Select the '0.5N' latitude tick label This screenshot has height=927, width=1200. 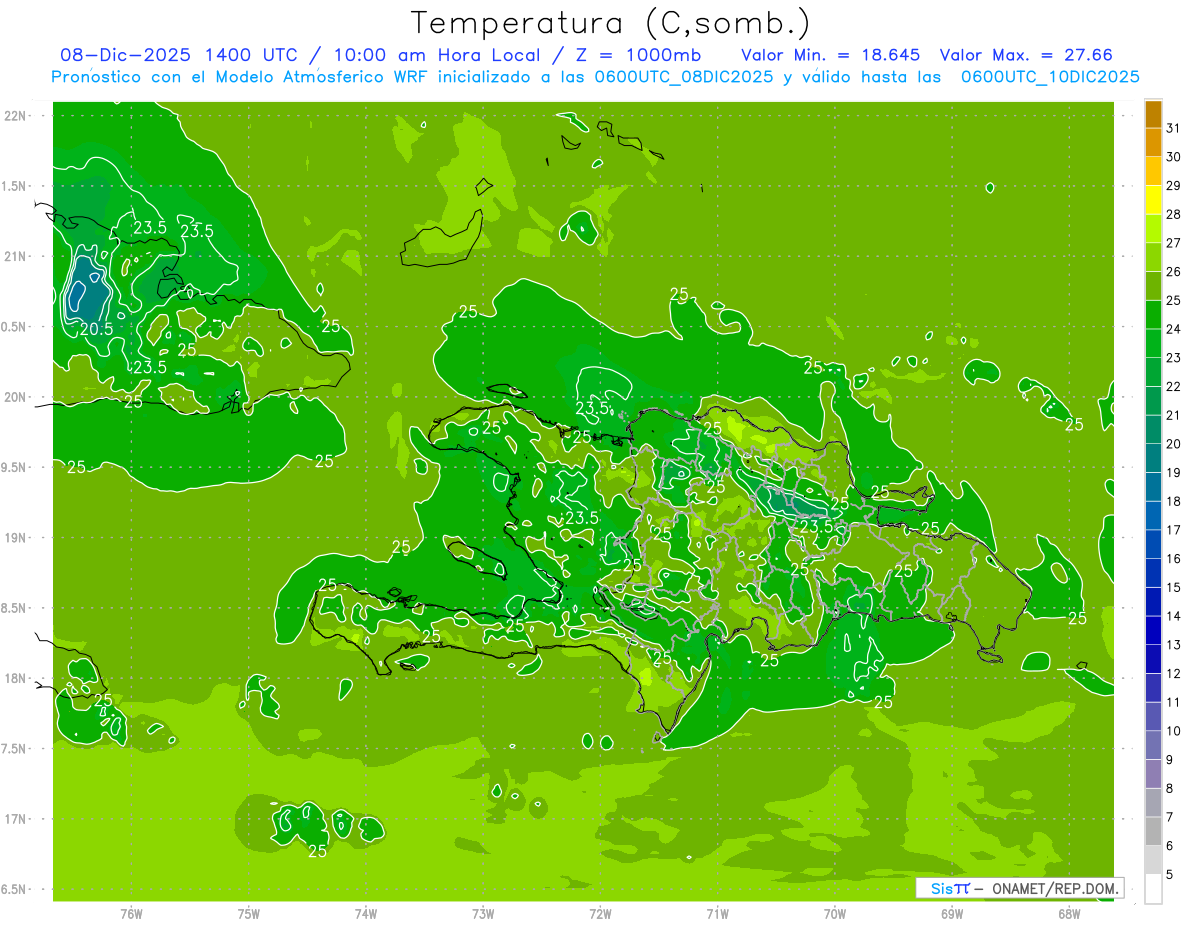(x=15, y=327)
